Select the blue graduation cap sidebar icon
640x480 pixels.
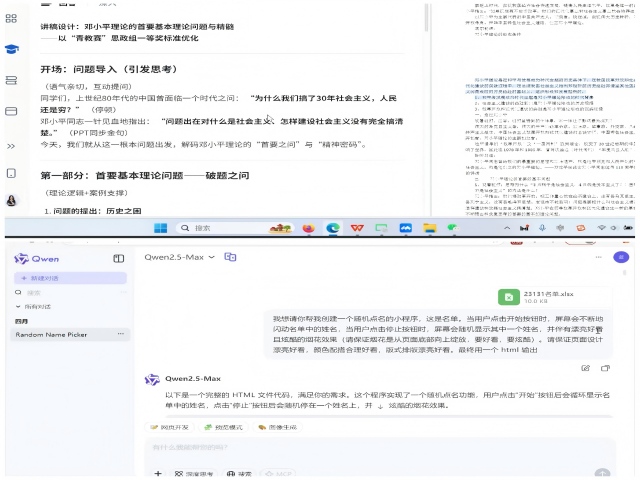11,49
